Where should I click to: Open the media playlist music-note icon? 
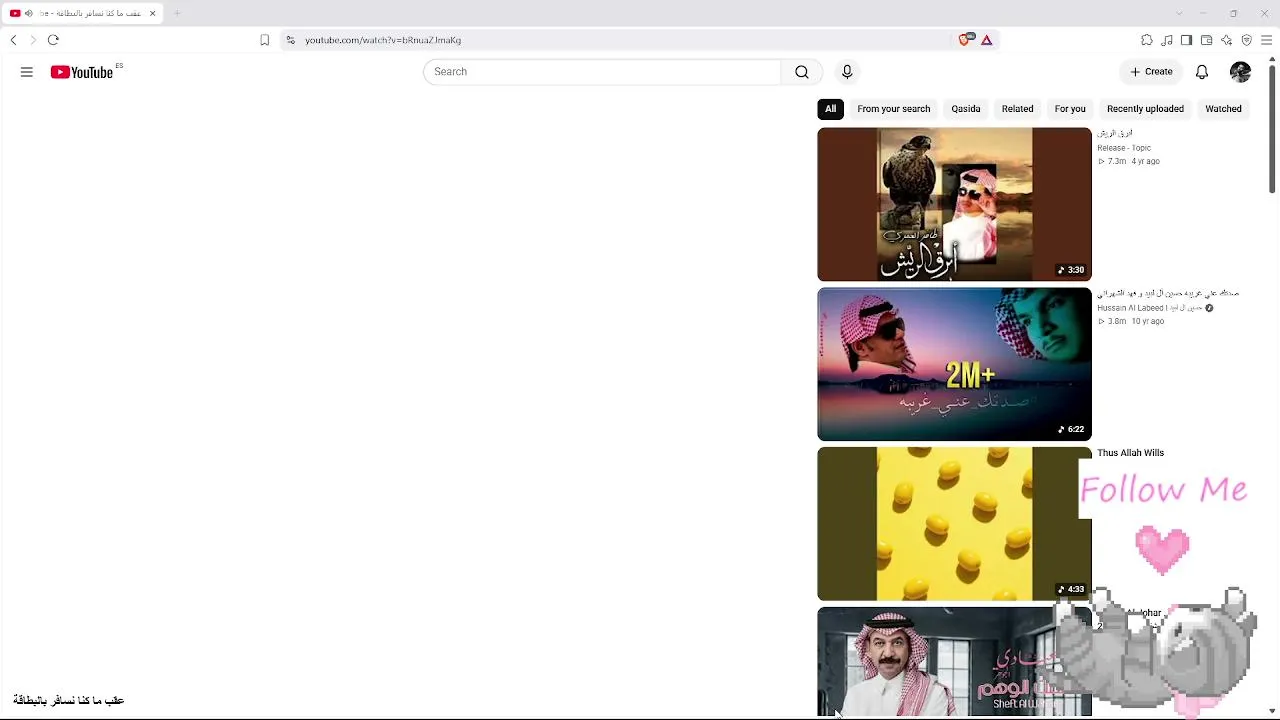tap(1167, 40)
